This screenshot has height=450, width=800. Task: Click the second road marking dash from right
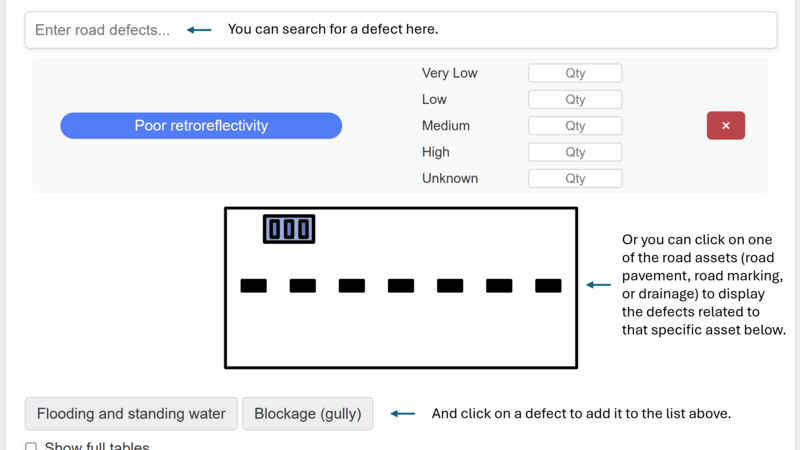click(499, 286)
